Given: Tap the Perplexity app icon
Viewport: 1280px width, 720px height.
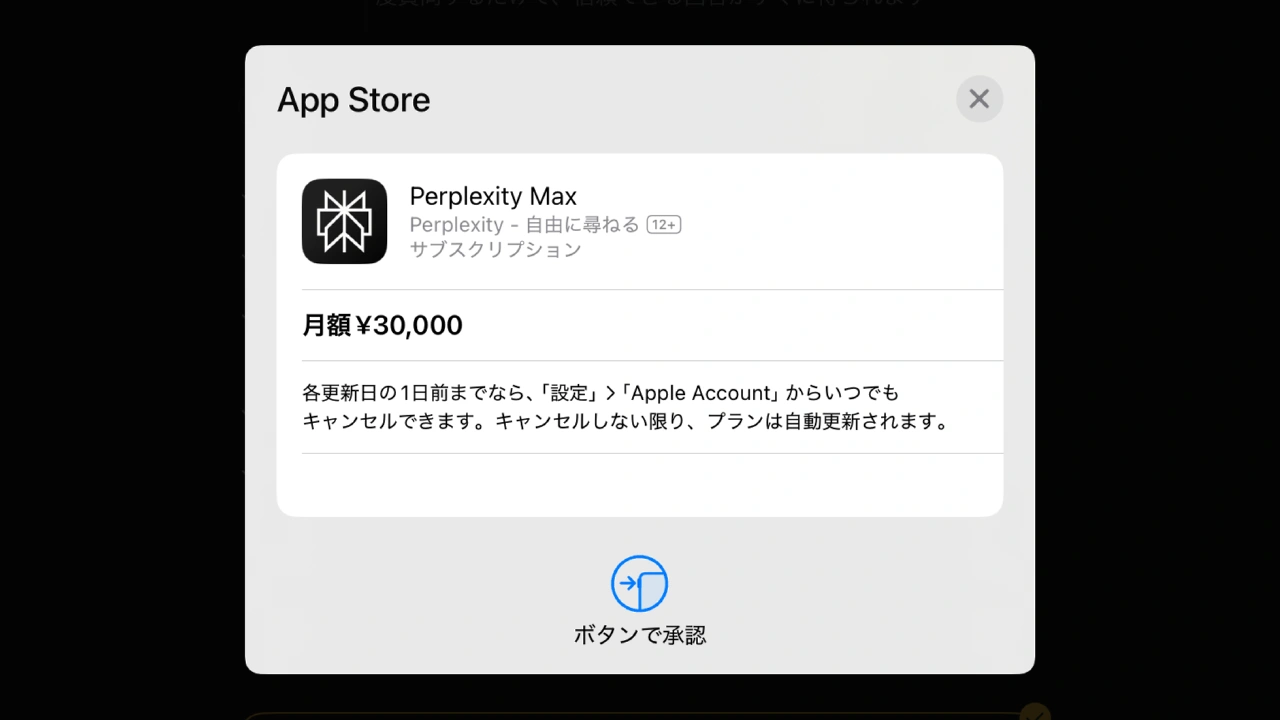Looking at the screenshot, I should (344, 221).
